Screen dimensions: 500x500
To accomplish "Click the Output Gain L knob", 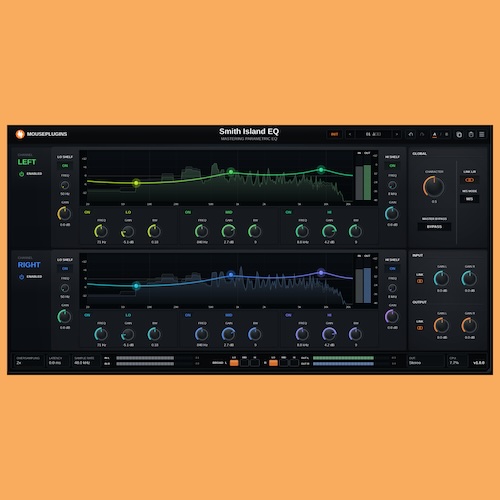I will click(441, 326).
